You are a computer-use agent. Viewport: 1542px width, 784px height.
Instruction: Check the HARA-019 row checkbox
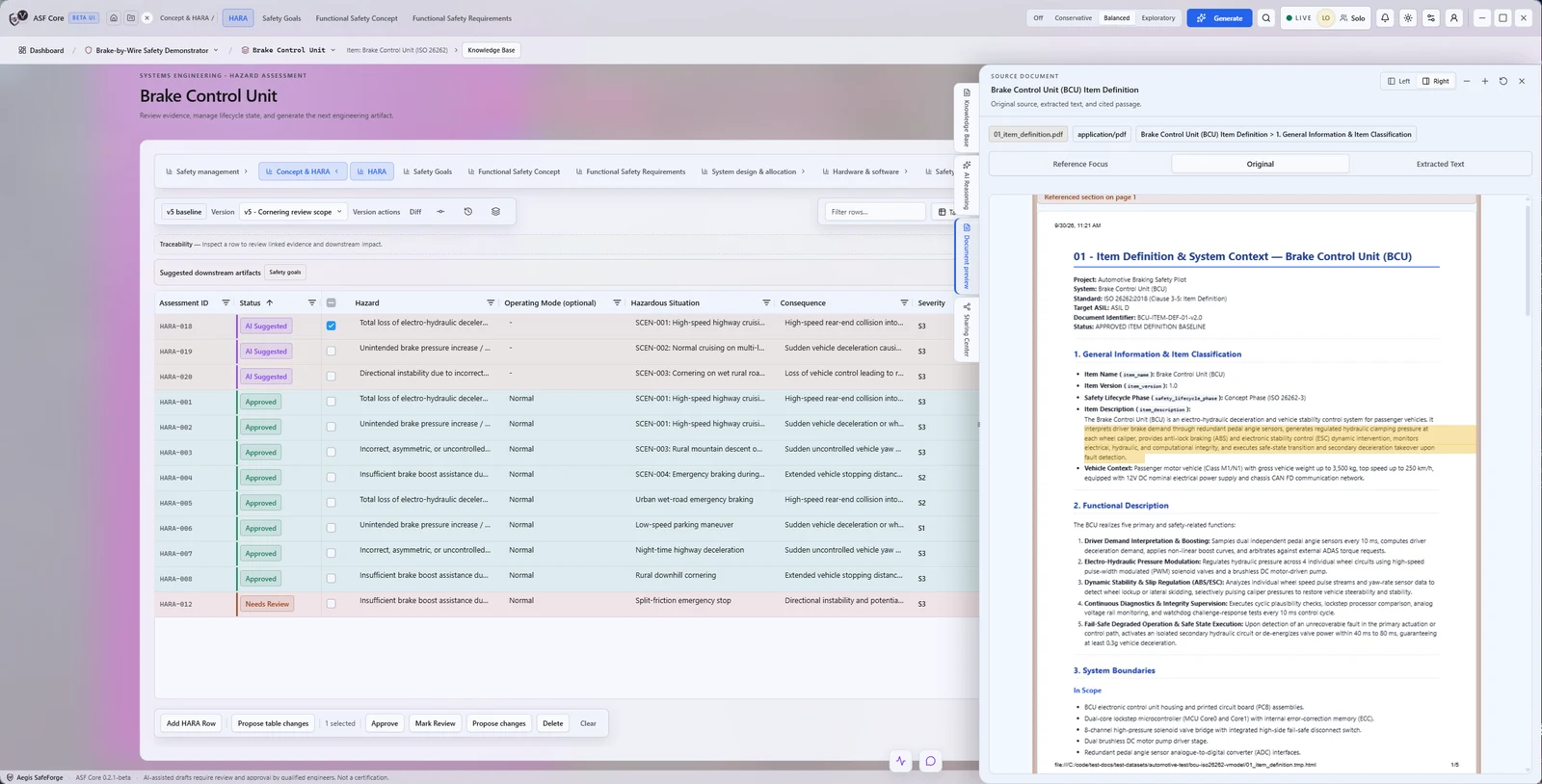pos(331,351)
